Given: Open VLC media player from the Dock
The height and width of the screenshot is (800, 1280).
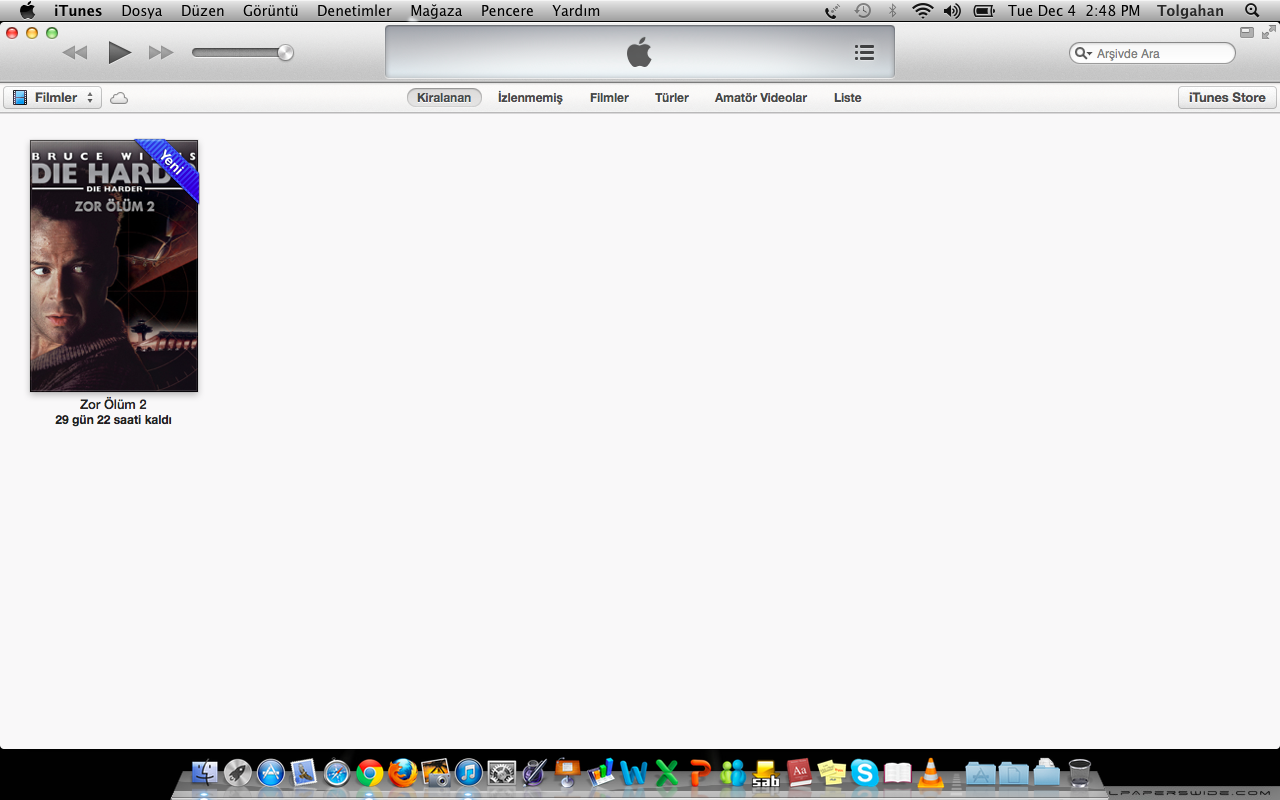Looking at the screenshot, I should (931, 772).
